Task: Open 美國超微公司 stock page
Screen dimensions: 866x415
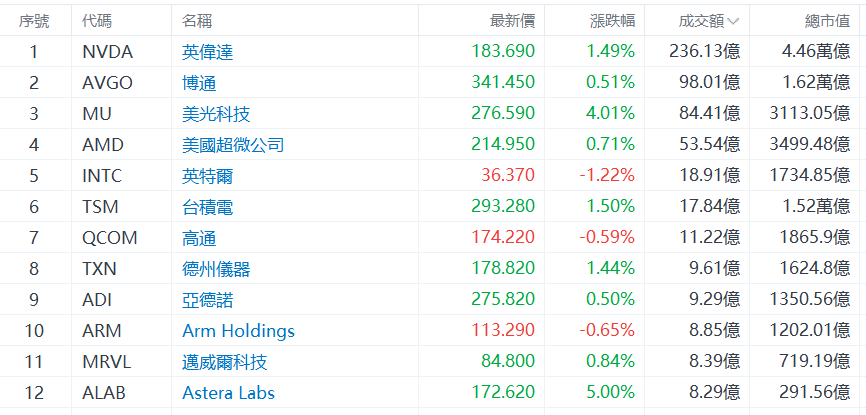Action: pyautogui.click(x=233, y=145)
